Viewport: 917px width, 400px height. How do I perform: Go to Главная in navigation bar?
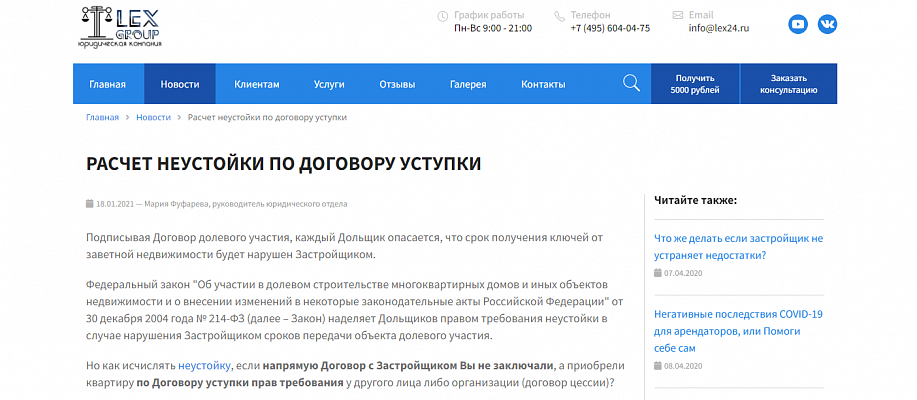coord(108,84)
